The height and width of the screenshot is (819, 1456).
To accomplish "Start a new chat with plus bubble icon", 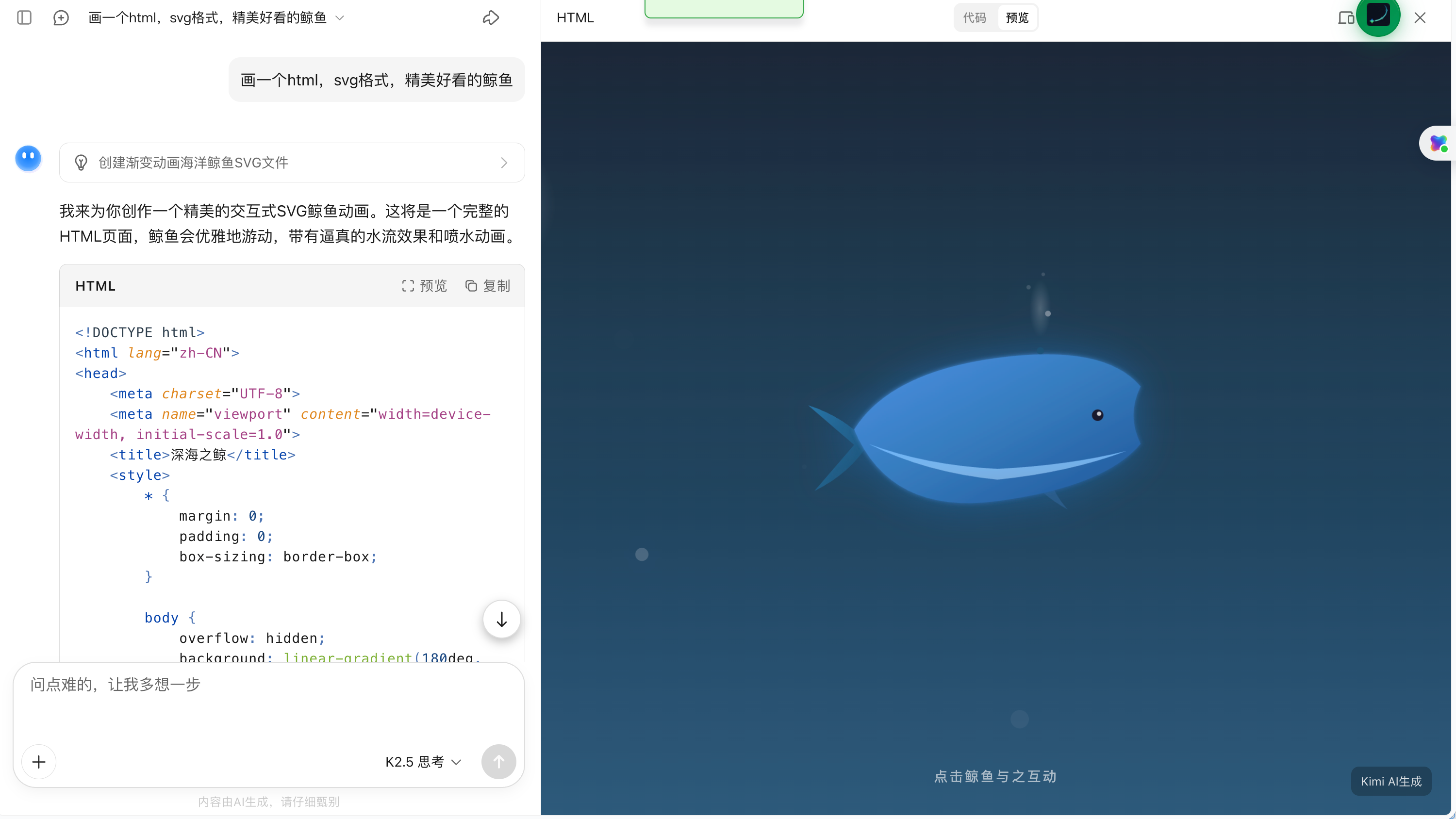I will click(x=61, y=17).
